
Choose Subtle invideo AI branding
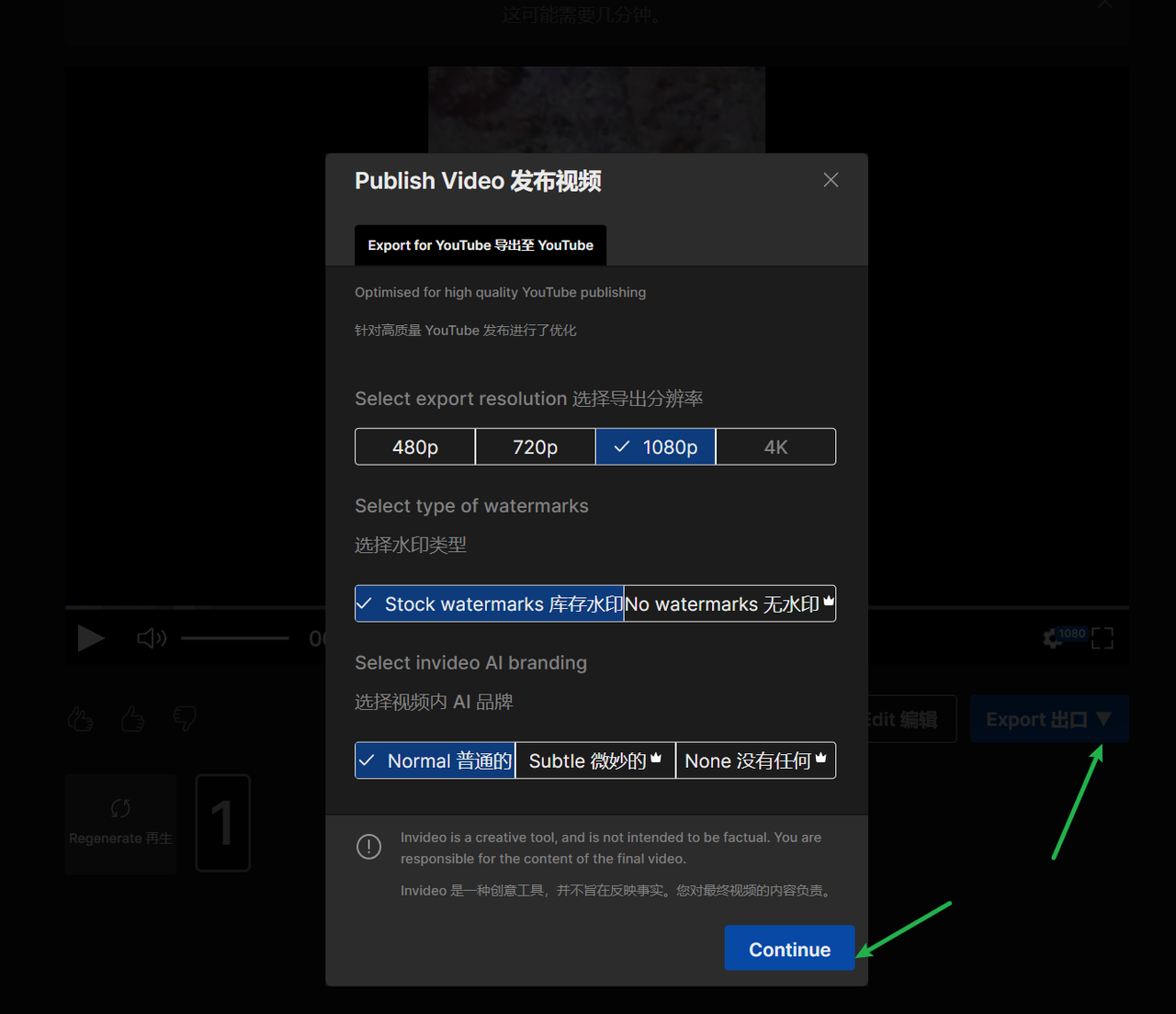click(x=595, y=760)
